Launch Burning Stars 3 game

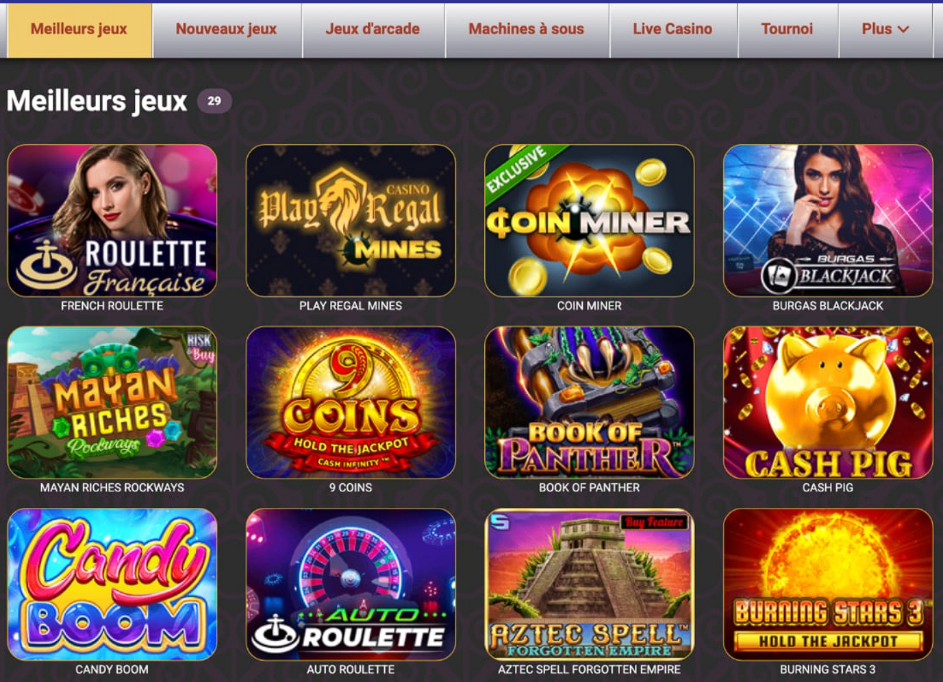pos(828,585)
